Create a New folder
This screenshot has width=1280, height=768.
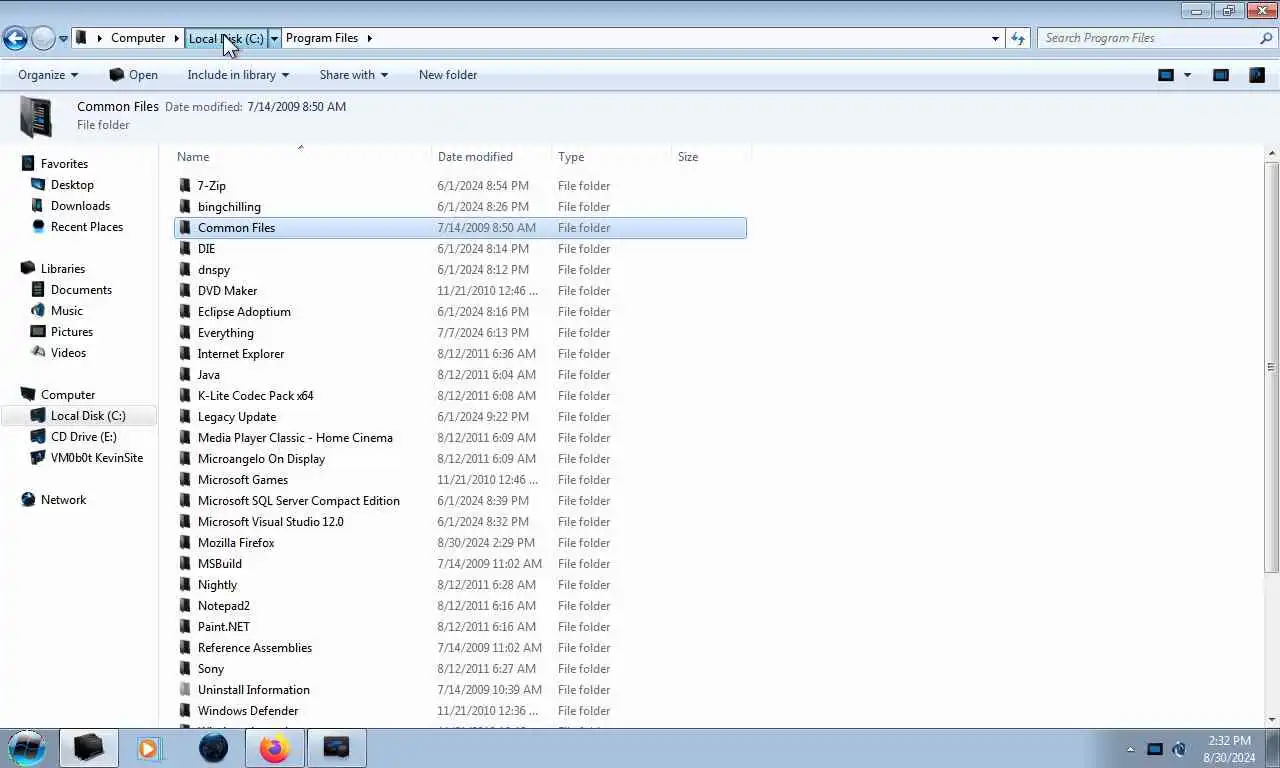pyautogui.click(x=448, y=75)
